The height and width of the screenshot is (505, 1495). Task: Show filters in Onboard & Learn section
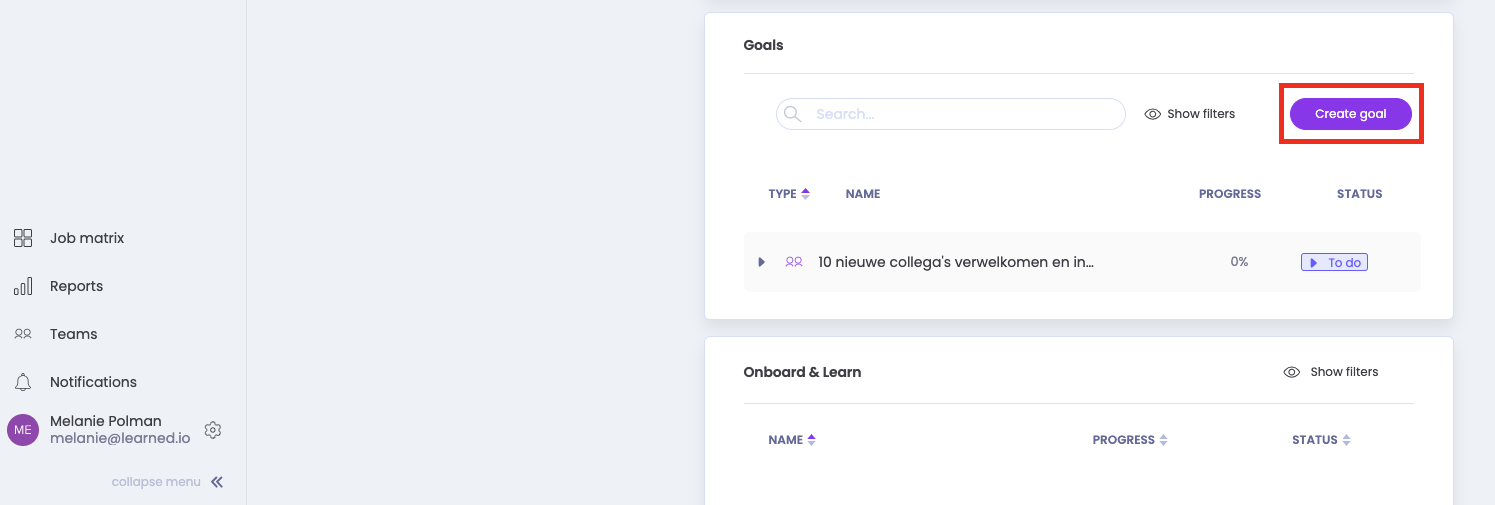coord(1331,372)
